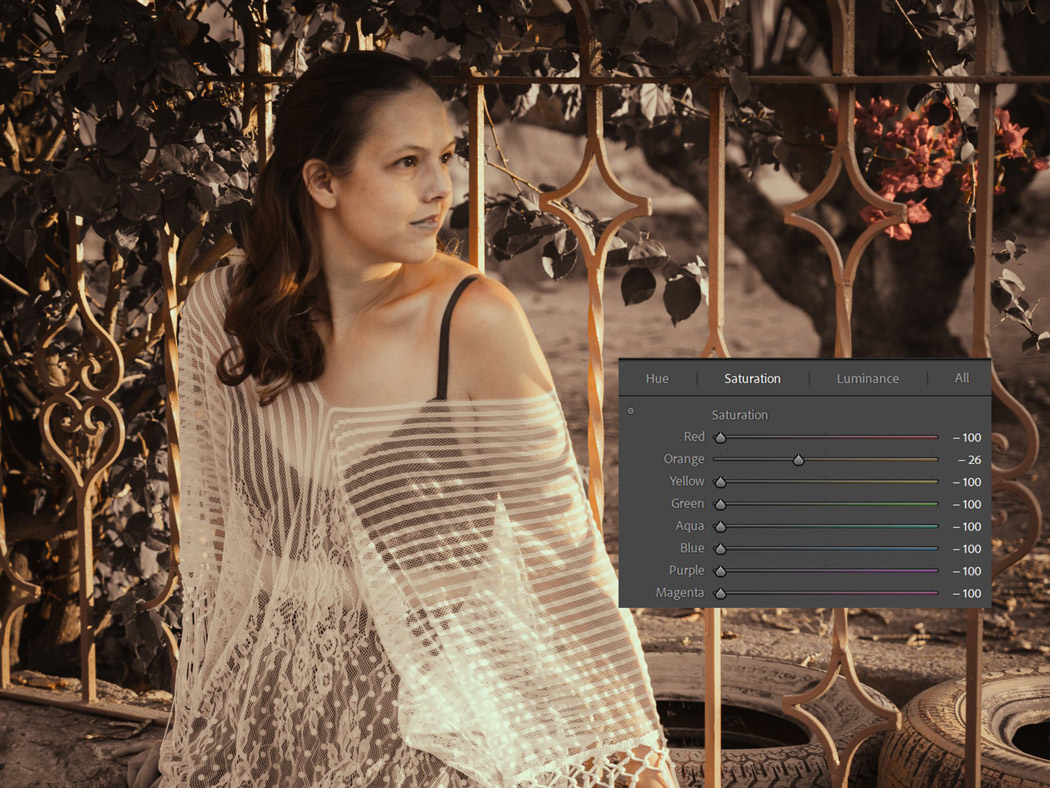Switch to the Hue tab
Viewport: 1050px width, 788px height.
(657, 378)
